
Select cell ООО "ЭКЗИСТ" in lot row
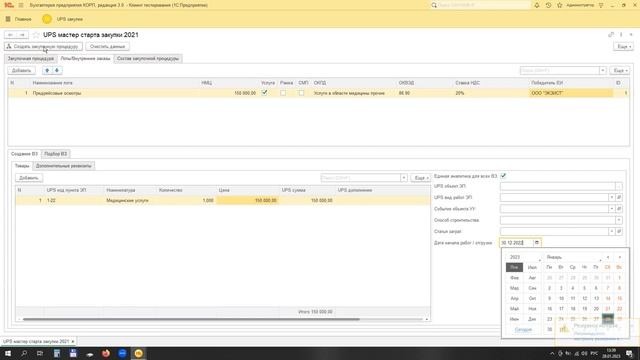(571, 93)
